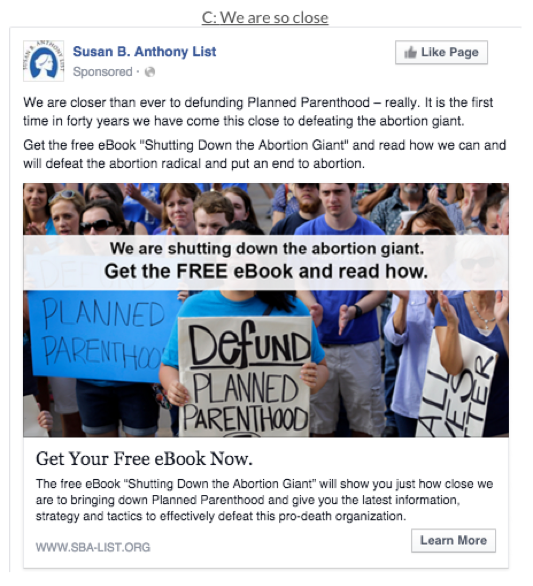Click the Susan B. Anthony List profile logo
The image size is (533, 586).
pyautogui.click(x=43, y=61)
